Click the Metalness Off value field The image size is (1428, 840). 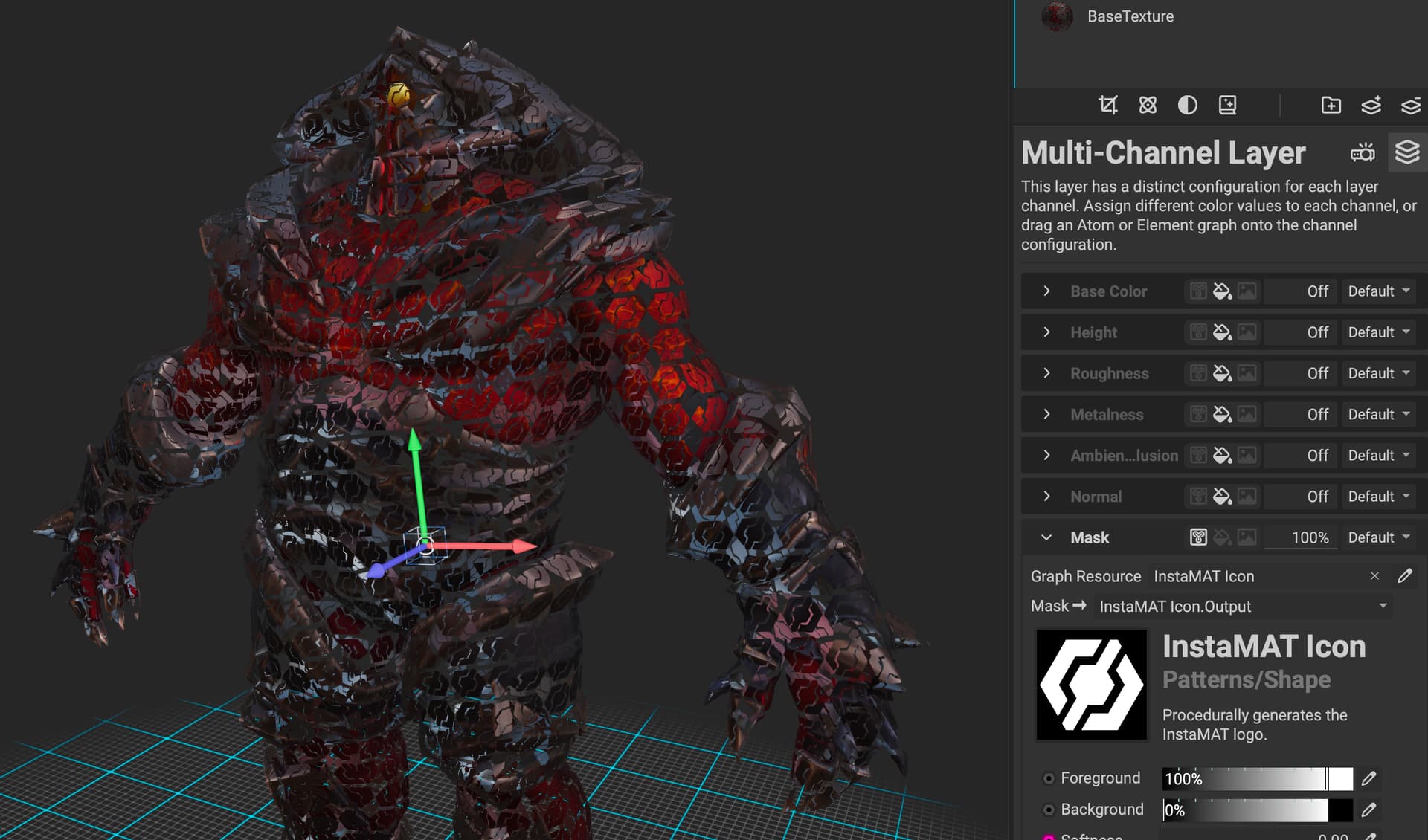coord(1301,414)
